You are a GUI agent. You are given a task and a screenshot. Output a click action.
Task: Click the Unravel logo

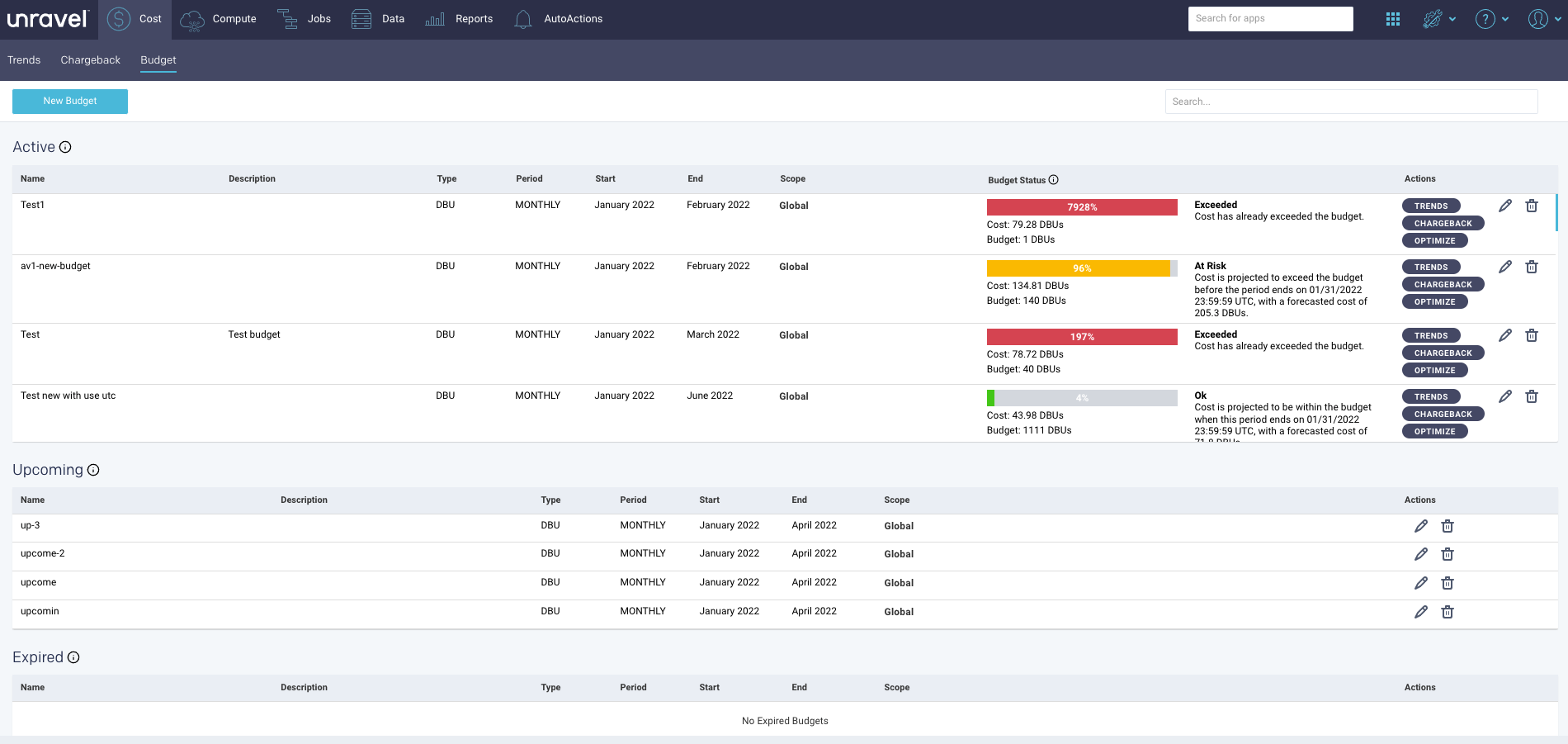[x=47, y=19]
